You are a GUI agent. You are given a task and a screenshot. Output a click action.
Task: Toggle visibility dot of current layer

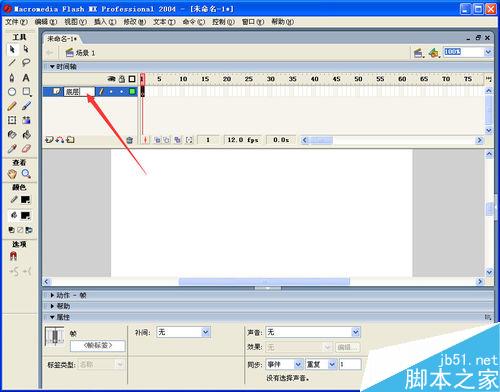click(x=111, y=91)
